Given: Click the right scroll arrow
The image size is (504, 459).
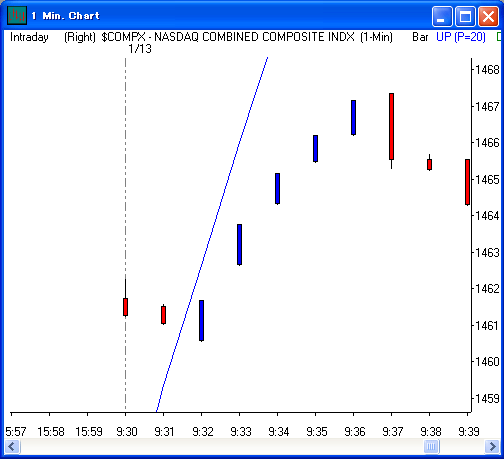Looking at the screenshot, I should tap(492, 446).
